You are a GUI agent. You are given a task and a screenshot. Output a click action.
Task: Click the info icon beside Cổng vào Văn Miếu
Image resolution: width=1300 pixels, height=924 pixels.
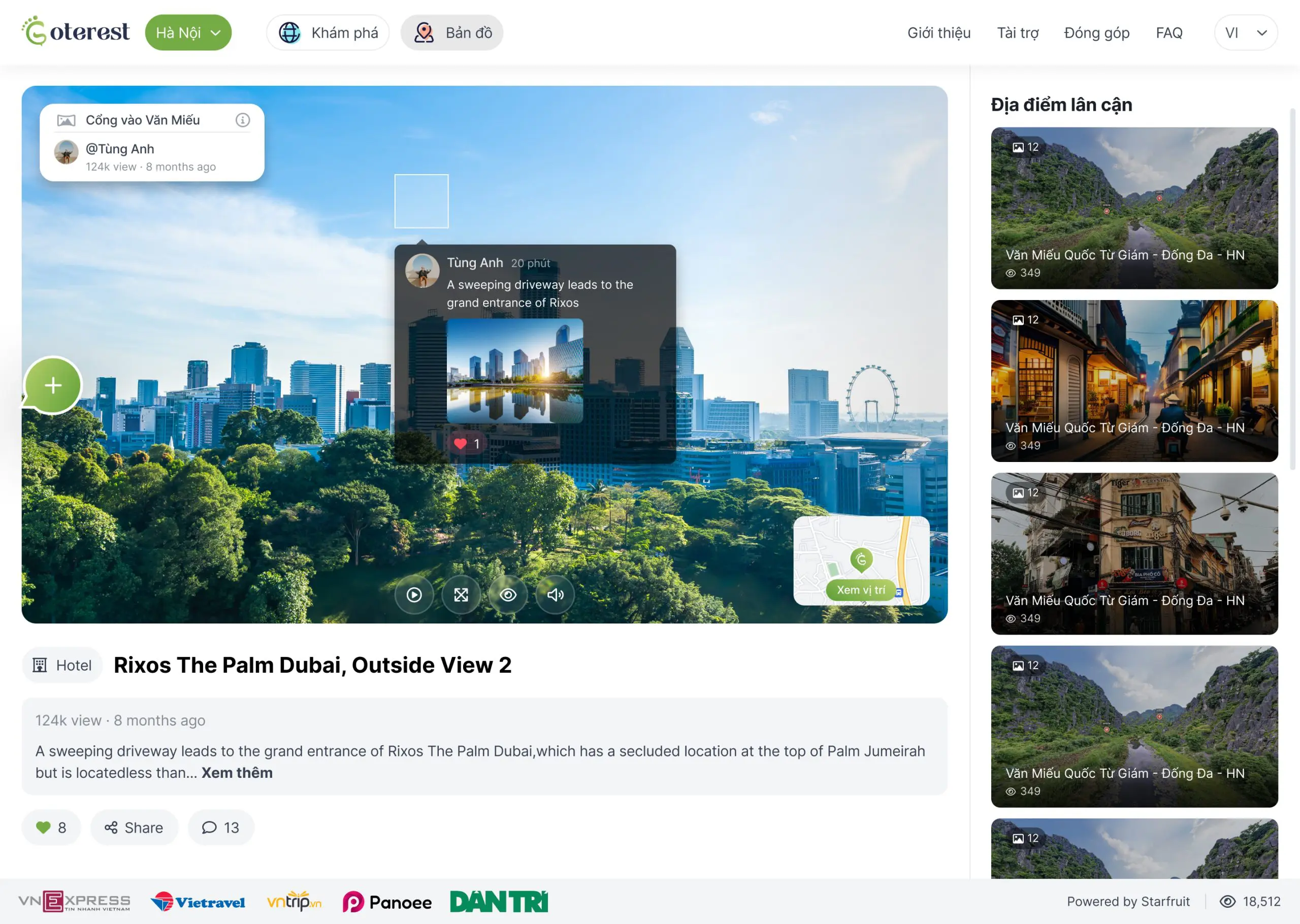click(243, 120)
